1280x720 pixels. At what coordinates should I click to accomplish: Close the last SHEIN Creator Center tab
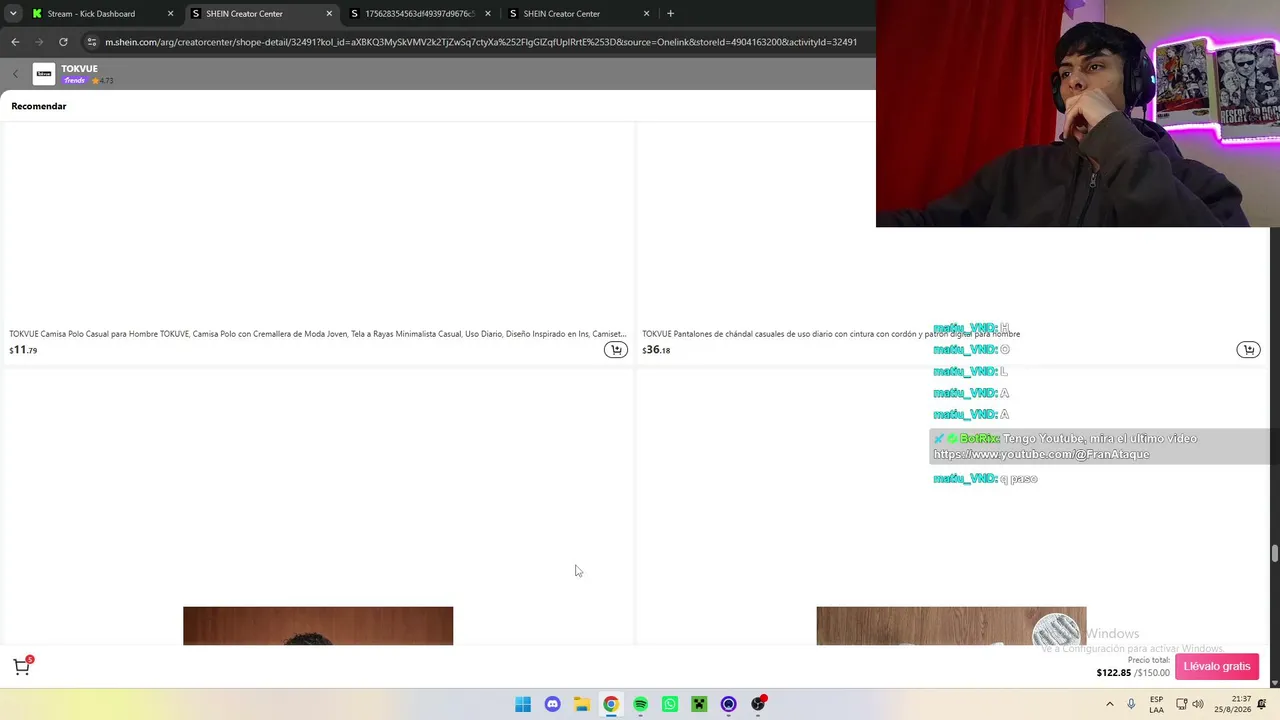coord(647,14)
